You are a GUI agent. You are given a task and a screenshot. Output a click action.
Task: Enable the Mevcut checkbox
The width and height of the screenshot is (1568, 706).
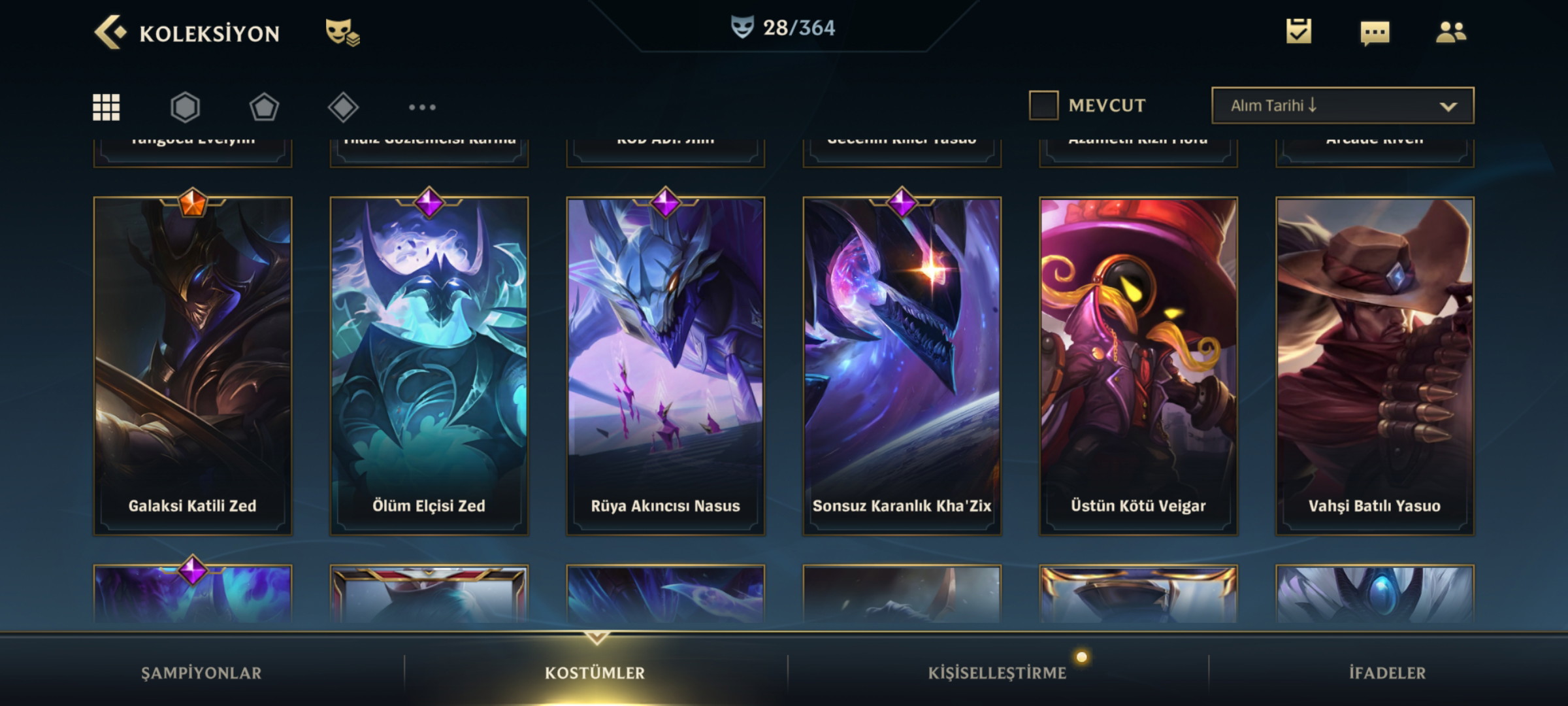(x=1043, y=105)
